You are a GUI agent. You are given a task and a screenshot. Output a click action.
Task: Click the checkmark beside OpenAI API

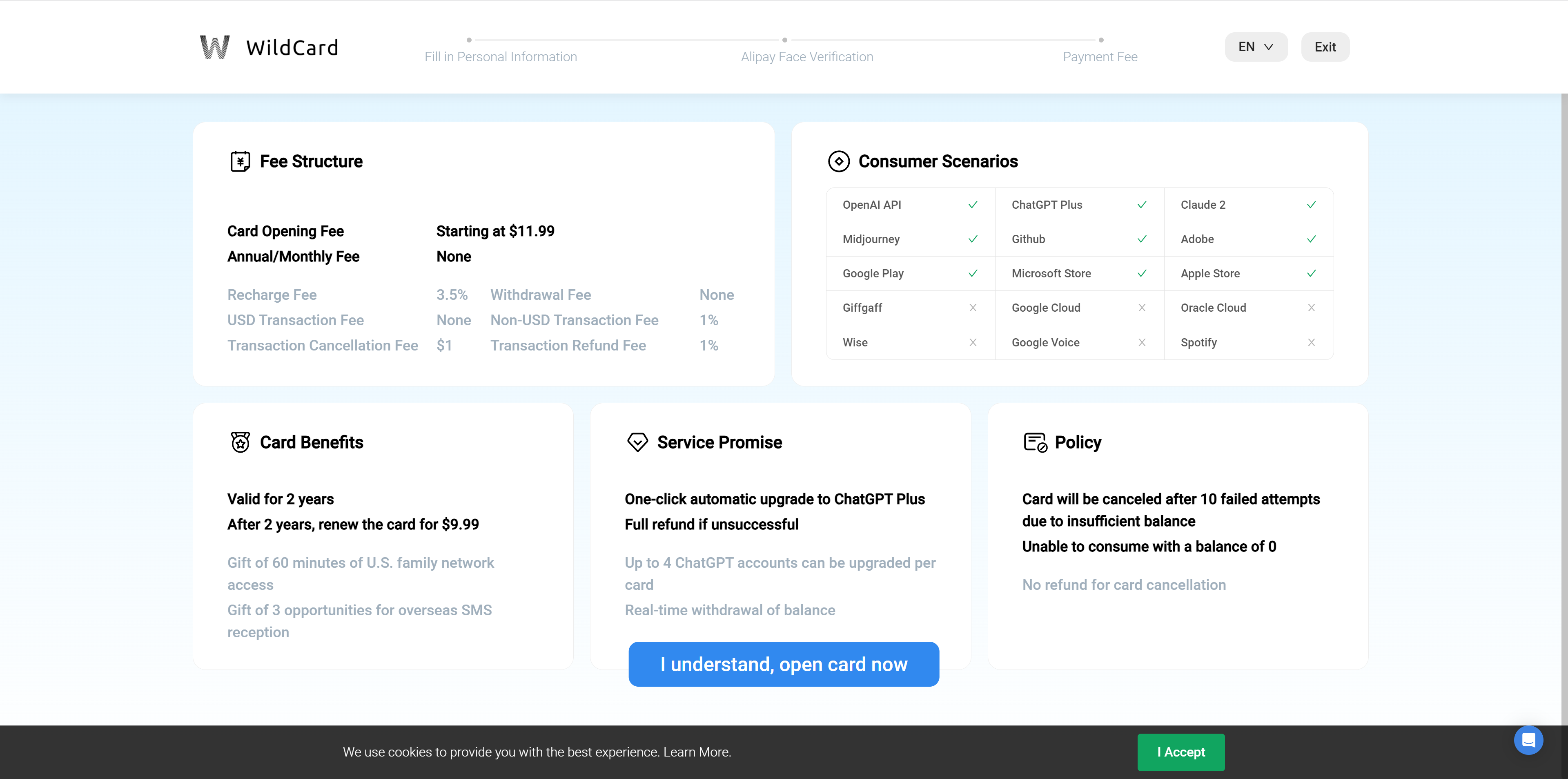(973, 205)
